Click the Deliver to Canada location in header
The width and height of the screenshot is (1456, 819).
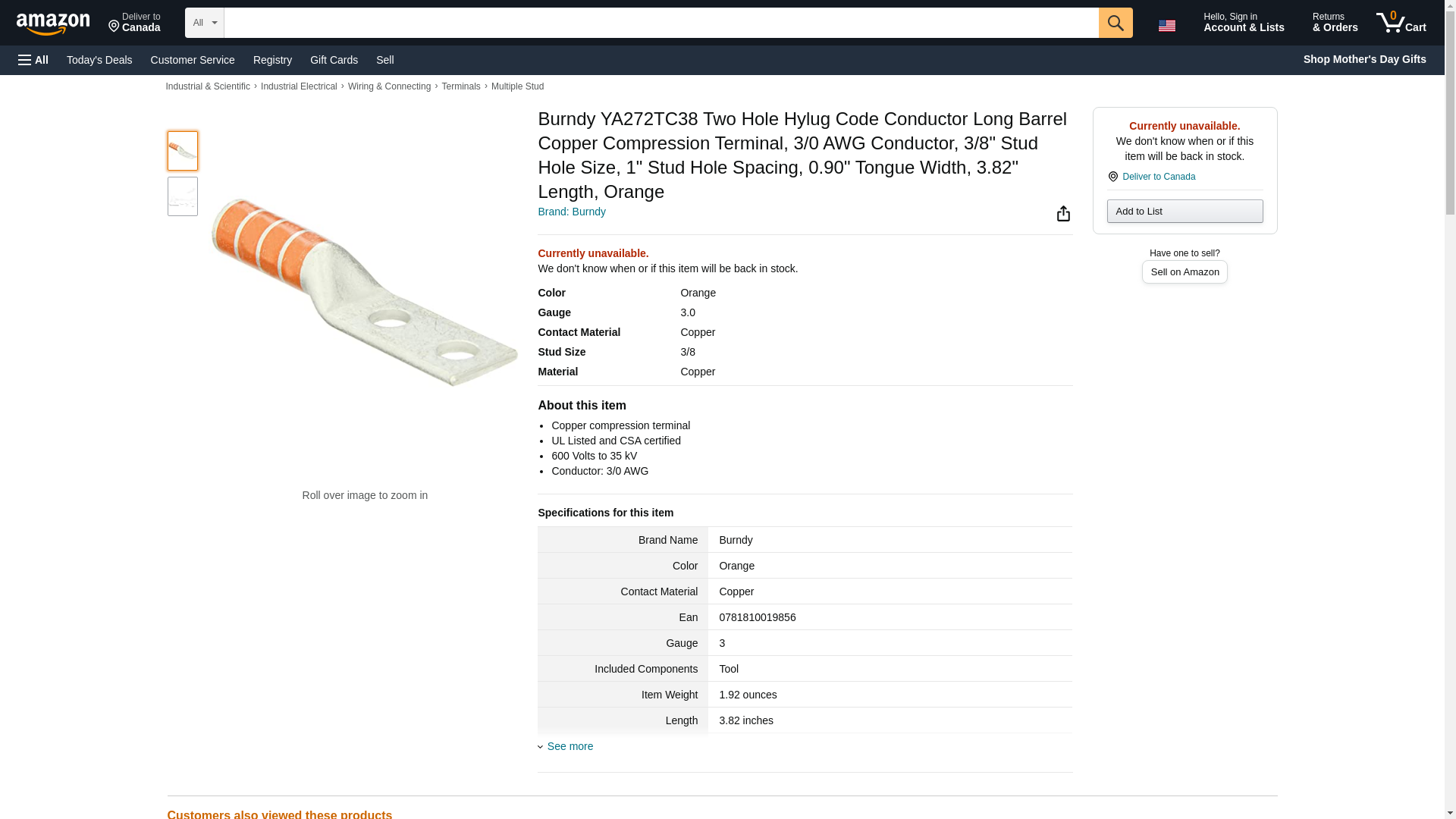point(134,23)
